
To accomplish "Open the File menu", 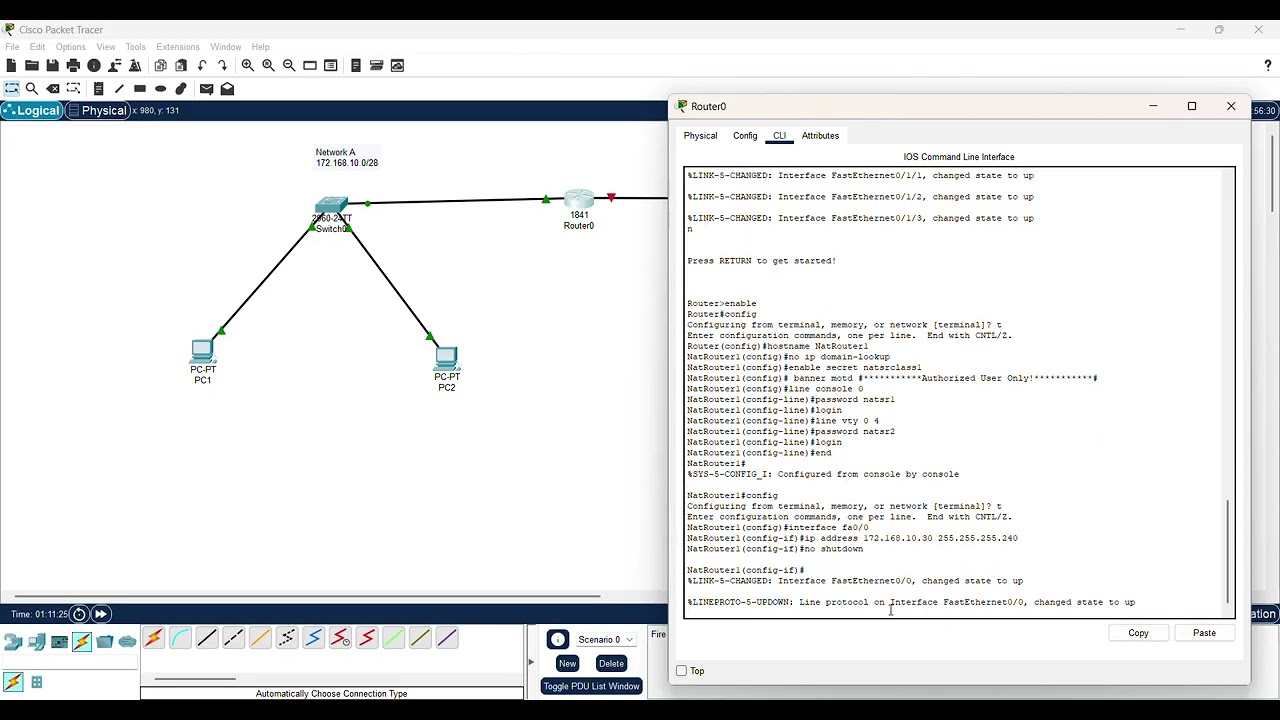I will [x=12, y=47].
